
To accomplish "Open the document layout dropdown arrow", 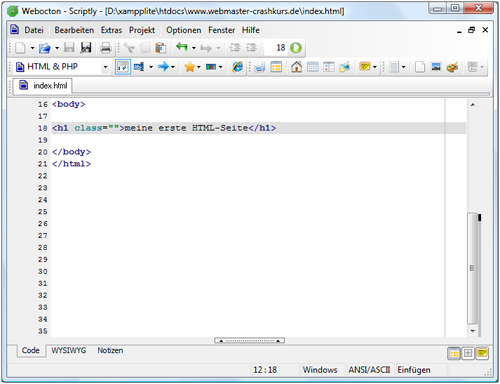I will click(x=403, y=67).
